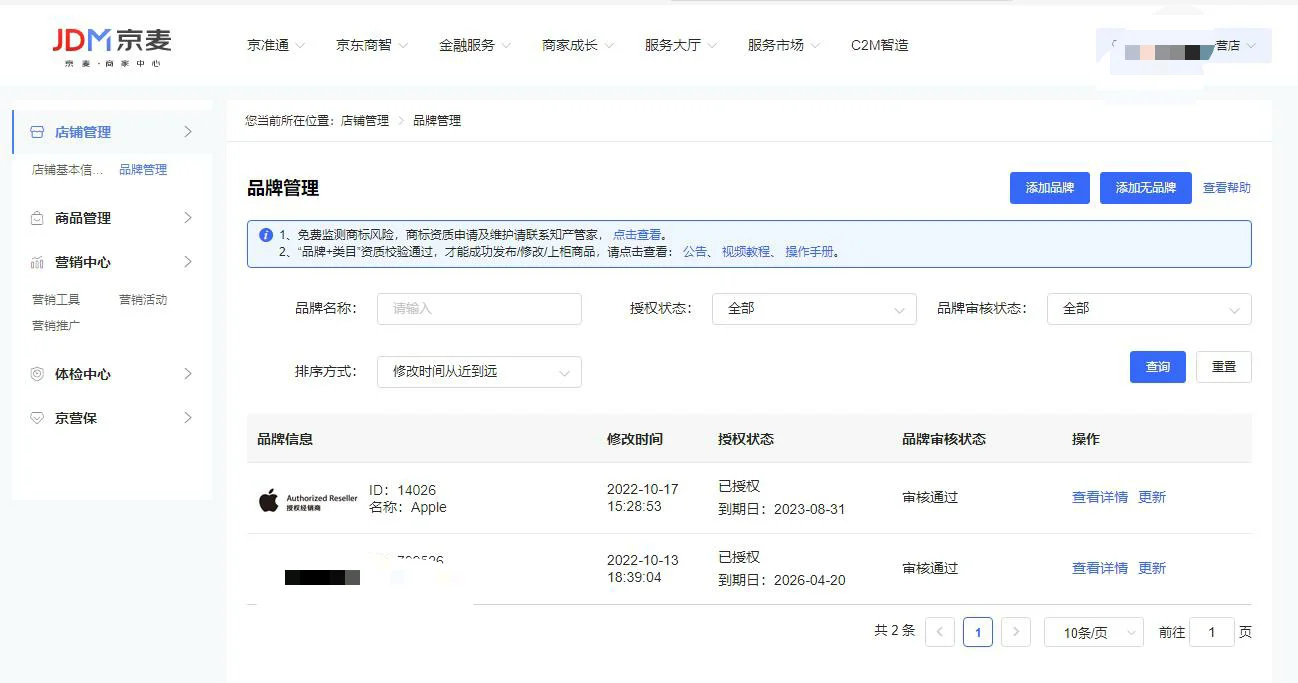Change the 10条/页 page size selector

[1093, 632]
